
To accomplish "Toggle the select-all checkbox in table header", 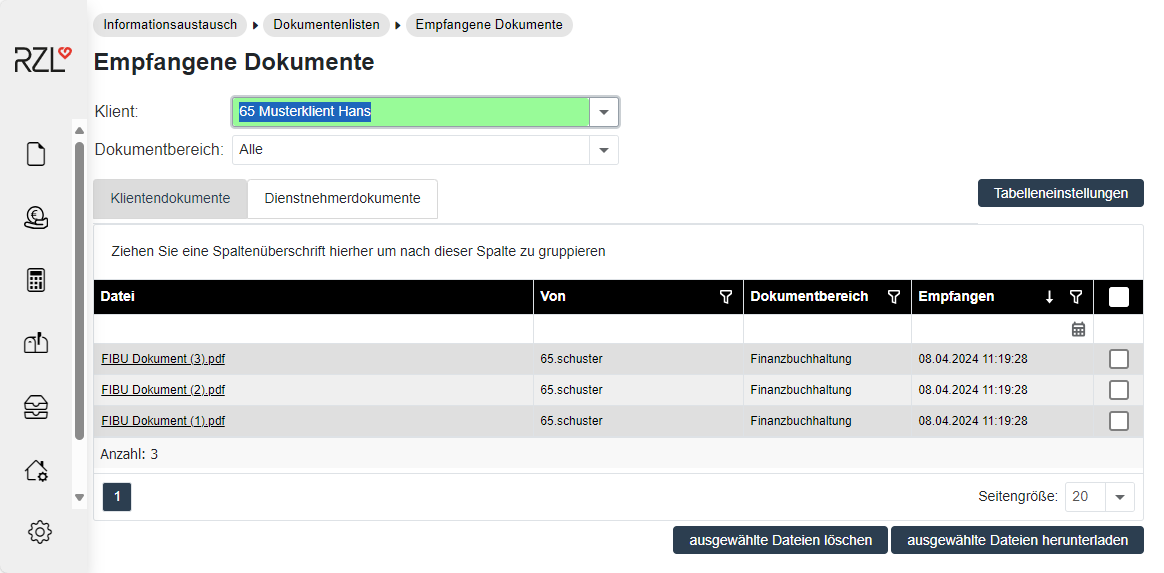I will (x=1118, y=297).
